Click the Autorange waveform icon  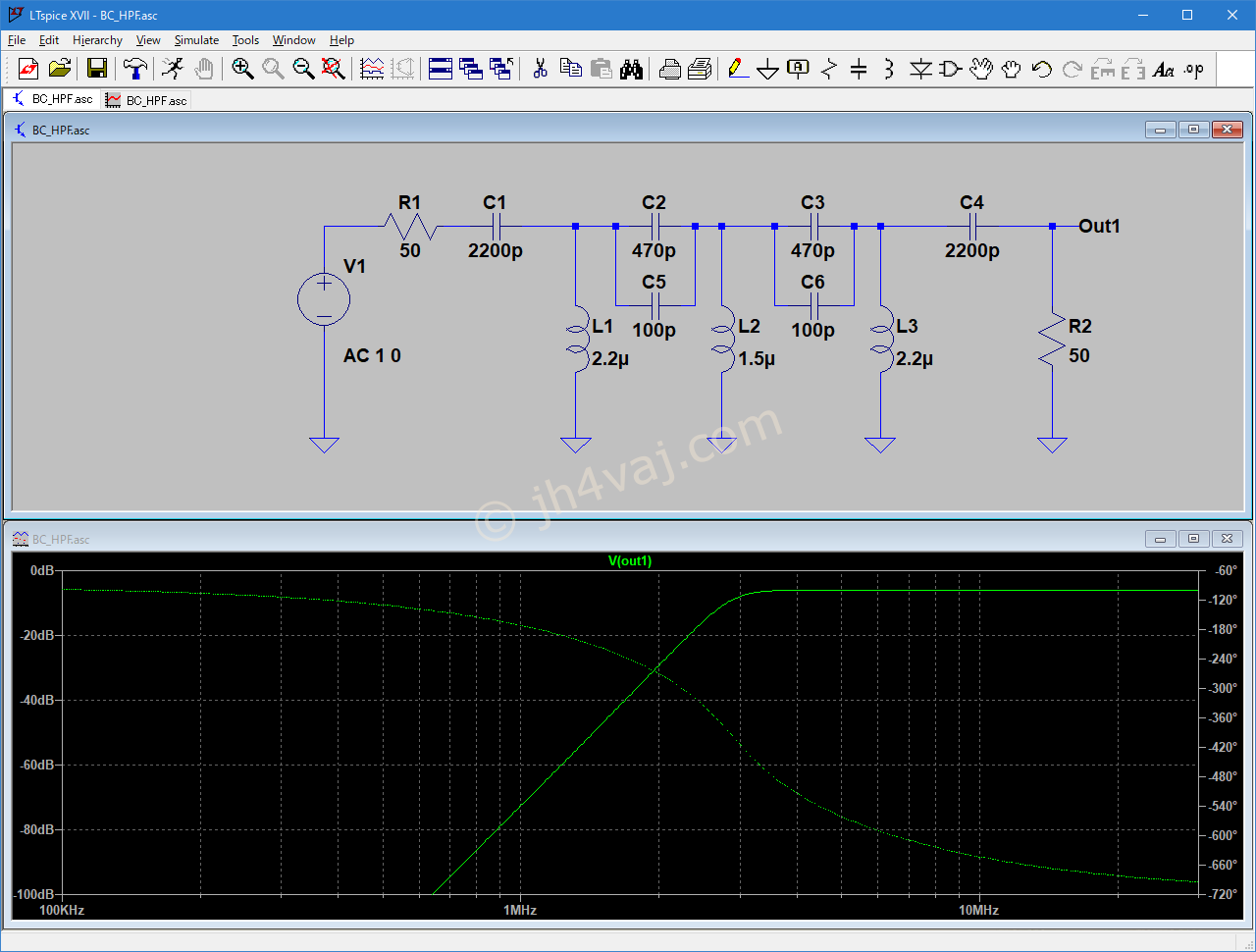tap(372, 69)
